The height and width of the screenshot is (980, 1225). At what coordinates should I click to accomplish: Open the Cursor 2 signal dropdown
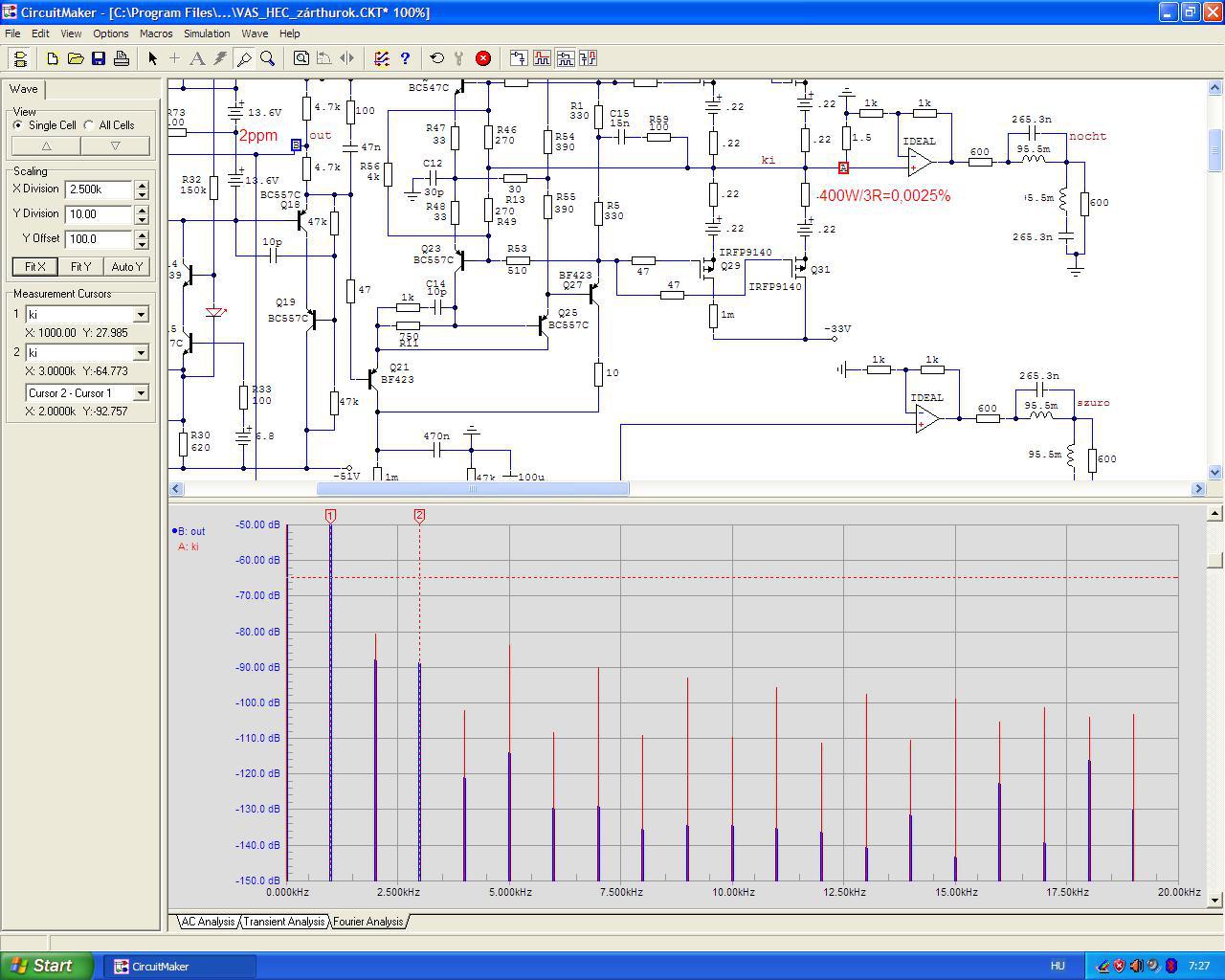141,353
